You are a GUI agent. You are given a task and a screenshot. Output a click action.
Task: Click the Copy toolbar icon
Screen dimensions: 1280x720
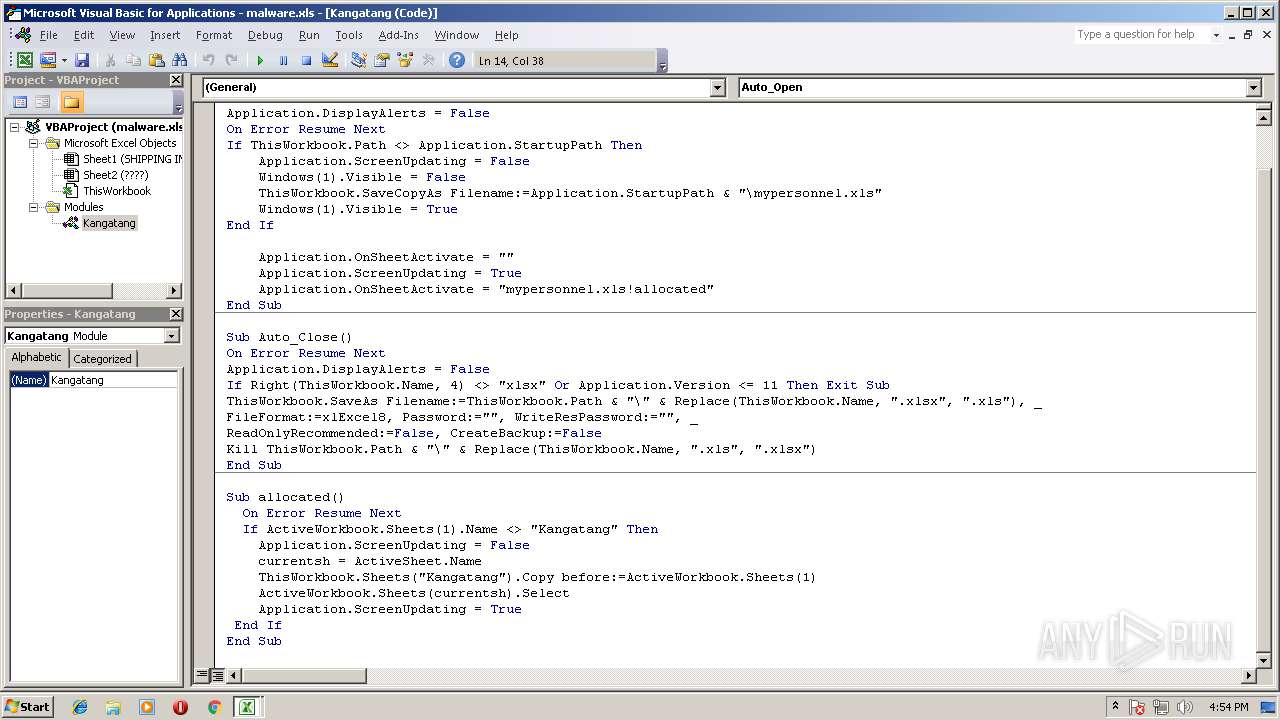[x=133, y=60]
